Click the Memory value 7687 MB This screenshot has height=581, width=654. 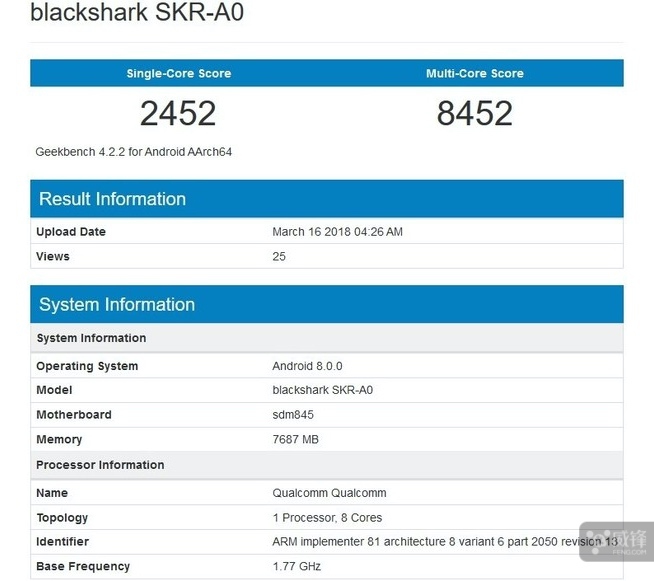(x=295, y=440)
